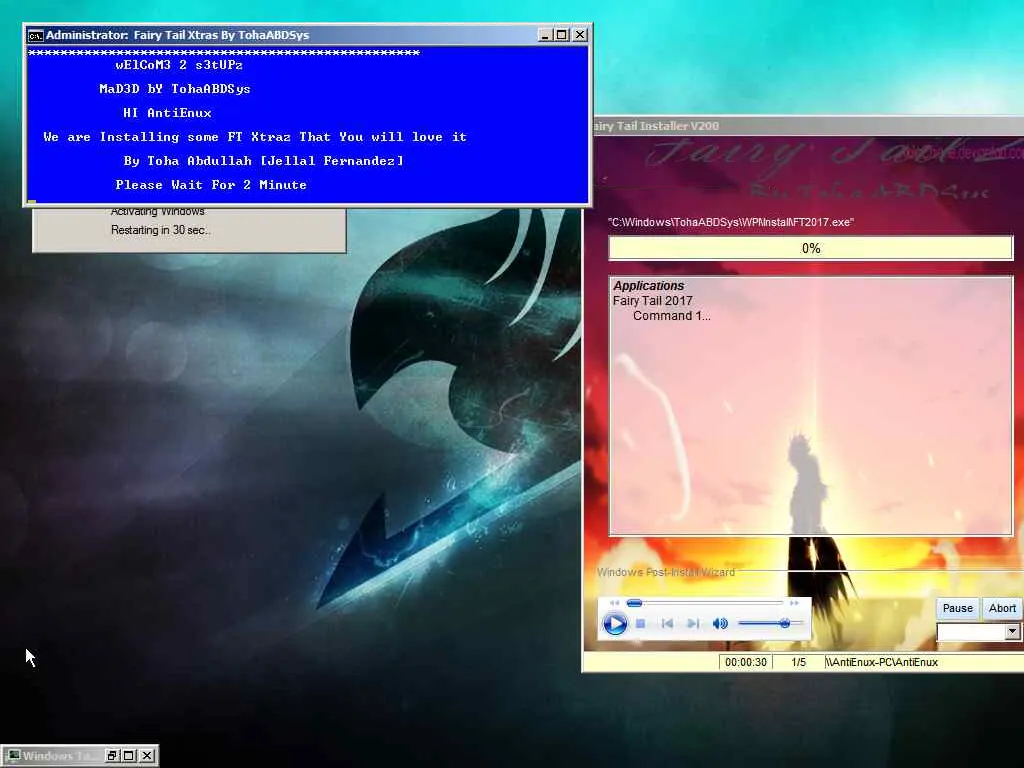Click the 'Restarting in 30 sec..' message
Screen dimensions: 1024x768
click(x=161, y=230)
